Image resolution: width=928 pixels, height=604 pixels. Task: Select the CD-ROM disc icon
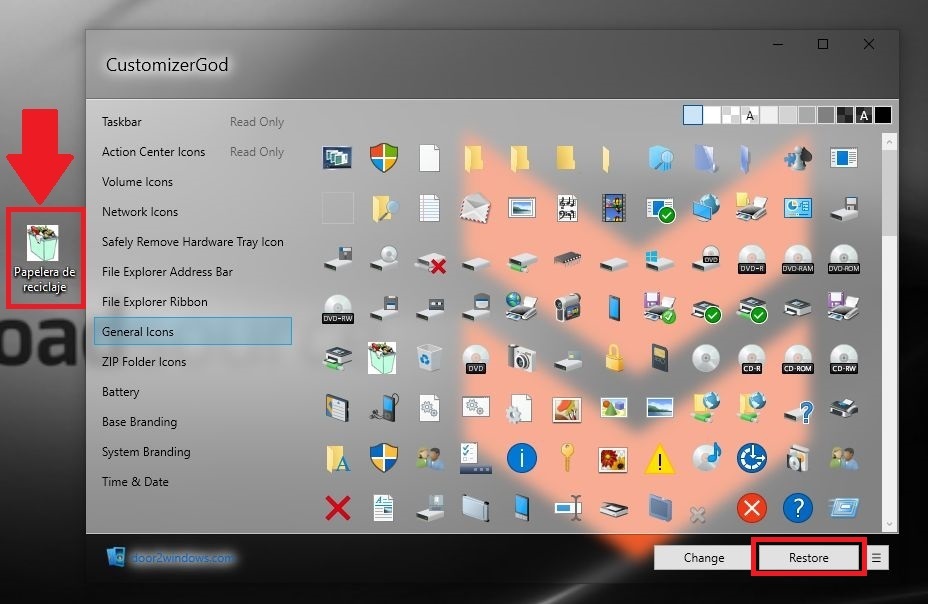(797, 359)
